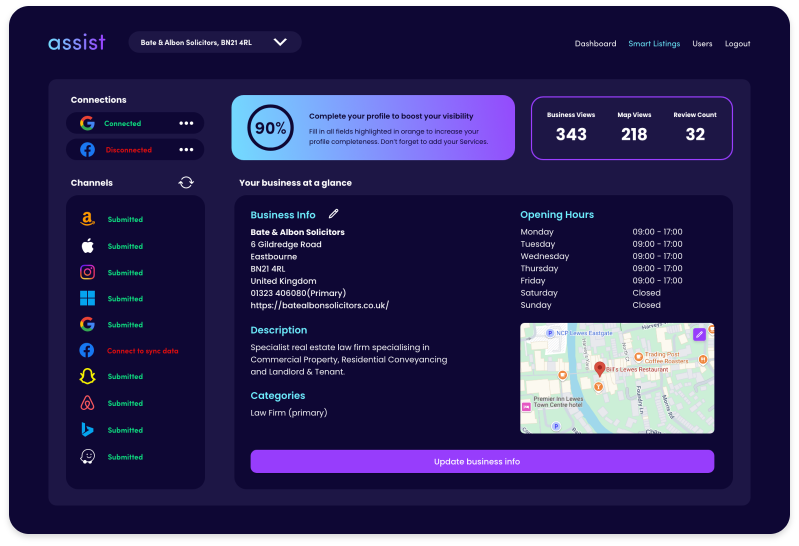The width and height of the screenshot is (799, 546).
Task: Click the Premier Inn Lewes hotel marker
Action: pyautogui.click(x=526, y=407)
